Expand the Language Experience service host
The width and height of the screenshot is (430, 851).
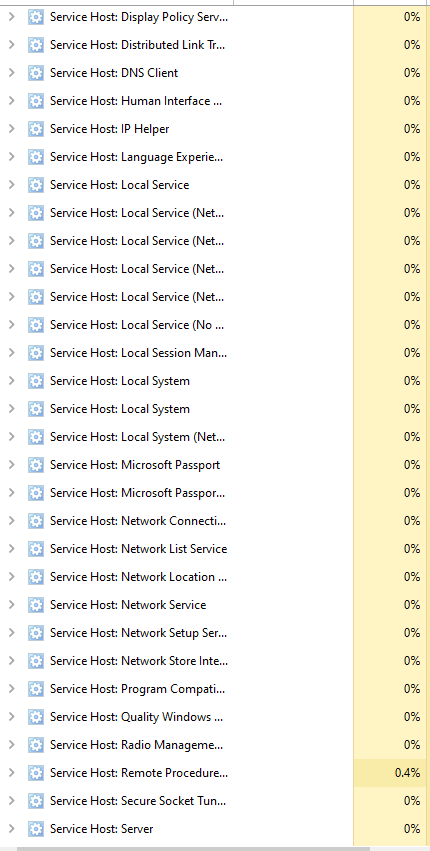pos(11,157)
